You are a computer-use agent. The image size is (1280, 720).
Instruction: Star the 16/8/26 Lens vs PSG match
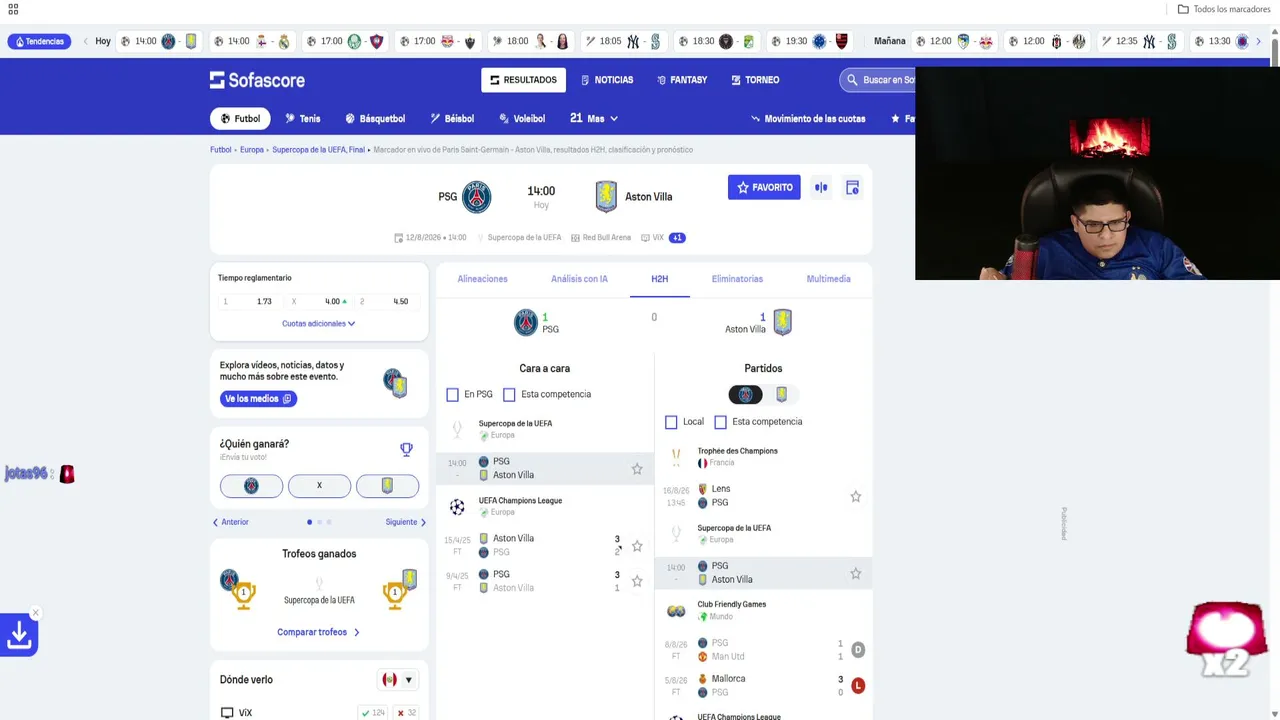coord(855,496)
